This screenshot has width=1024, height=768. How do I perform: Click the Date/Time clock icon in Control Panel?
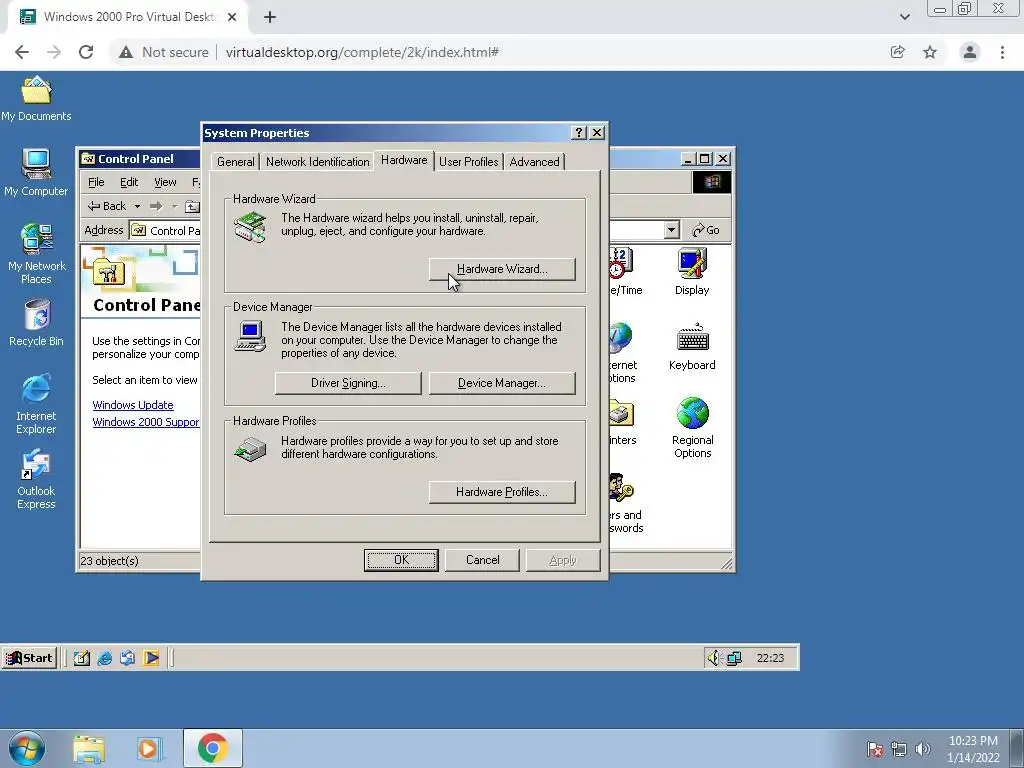[618, 263]
